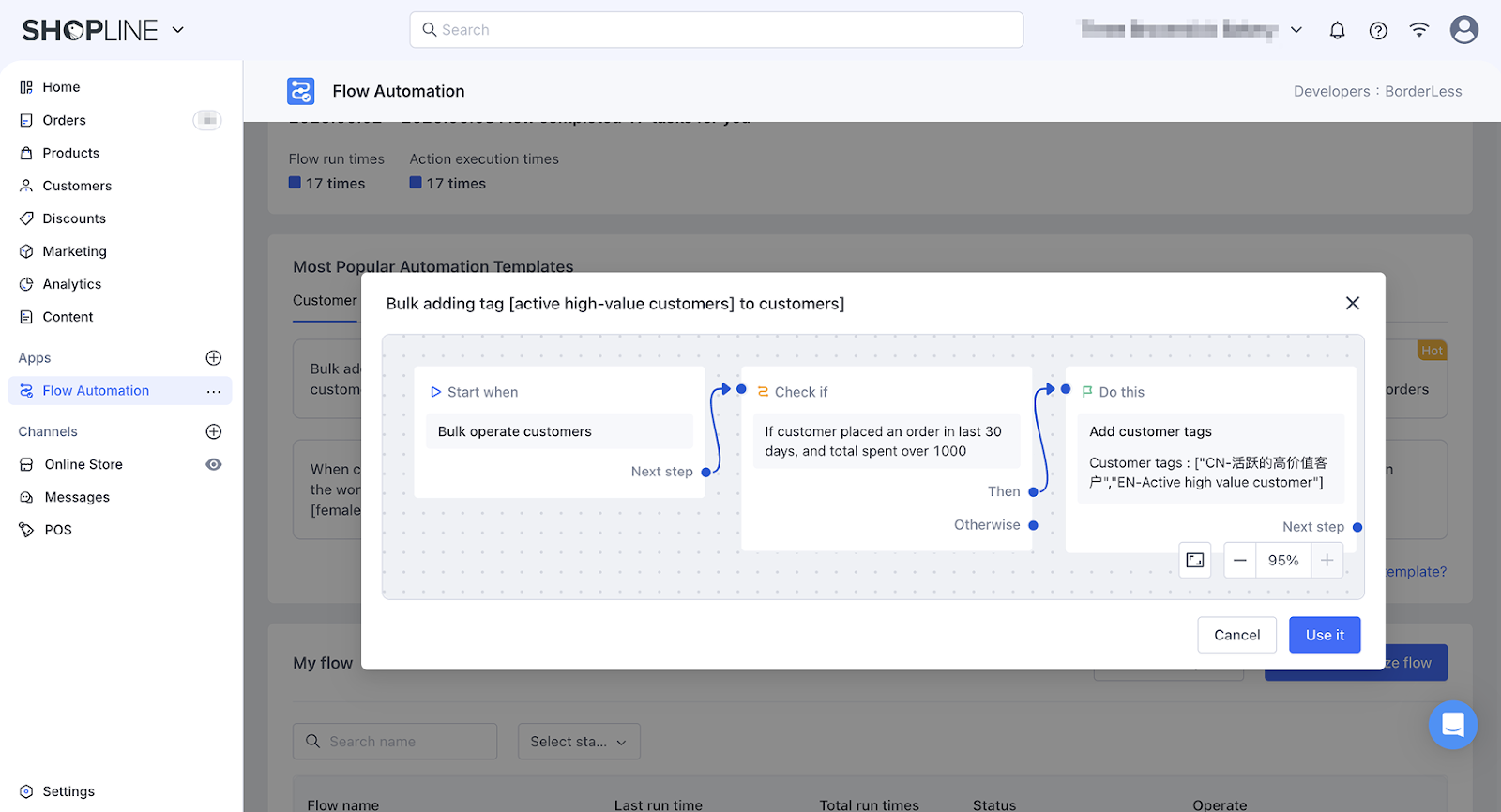Open the live chat support bubble
Screen dimensions: 1501x812
click(1452, 725)
